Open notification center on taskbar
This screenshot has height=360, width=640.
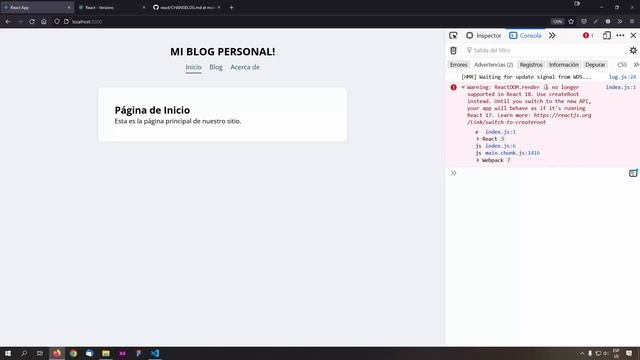[629, 353]
